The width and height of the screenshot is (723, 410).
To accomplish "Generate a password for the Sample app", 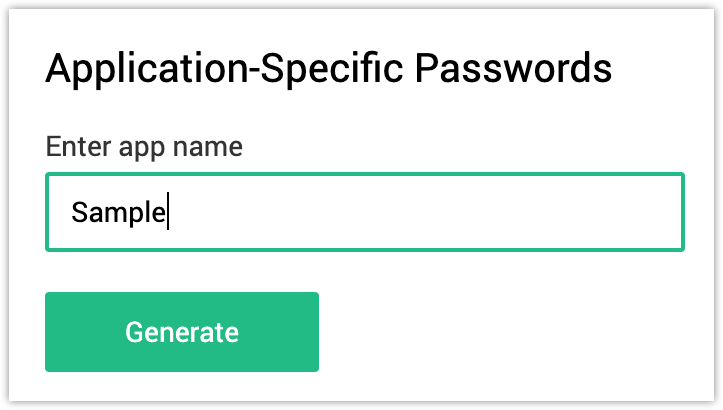I will point(182,332).
